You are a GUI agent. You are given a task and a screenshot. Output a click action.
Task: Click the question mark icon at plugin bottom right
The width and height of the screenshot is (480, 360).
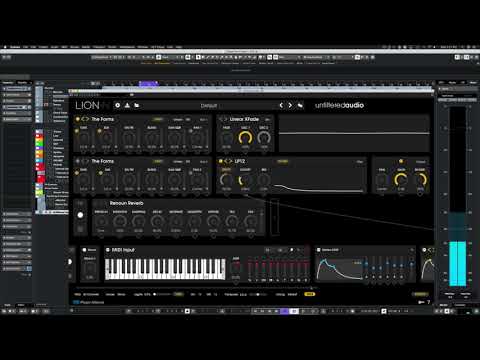click(x=429, y=302)
